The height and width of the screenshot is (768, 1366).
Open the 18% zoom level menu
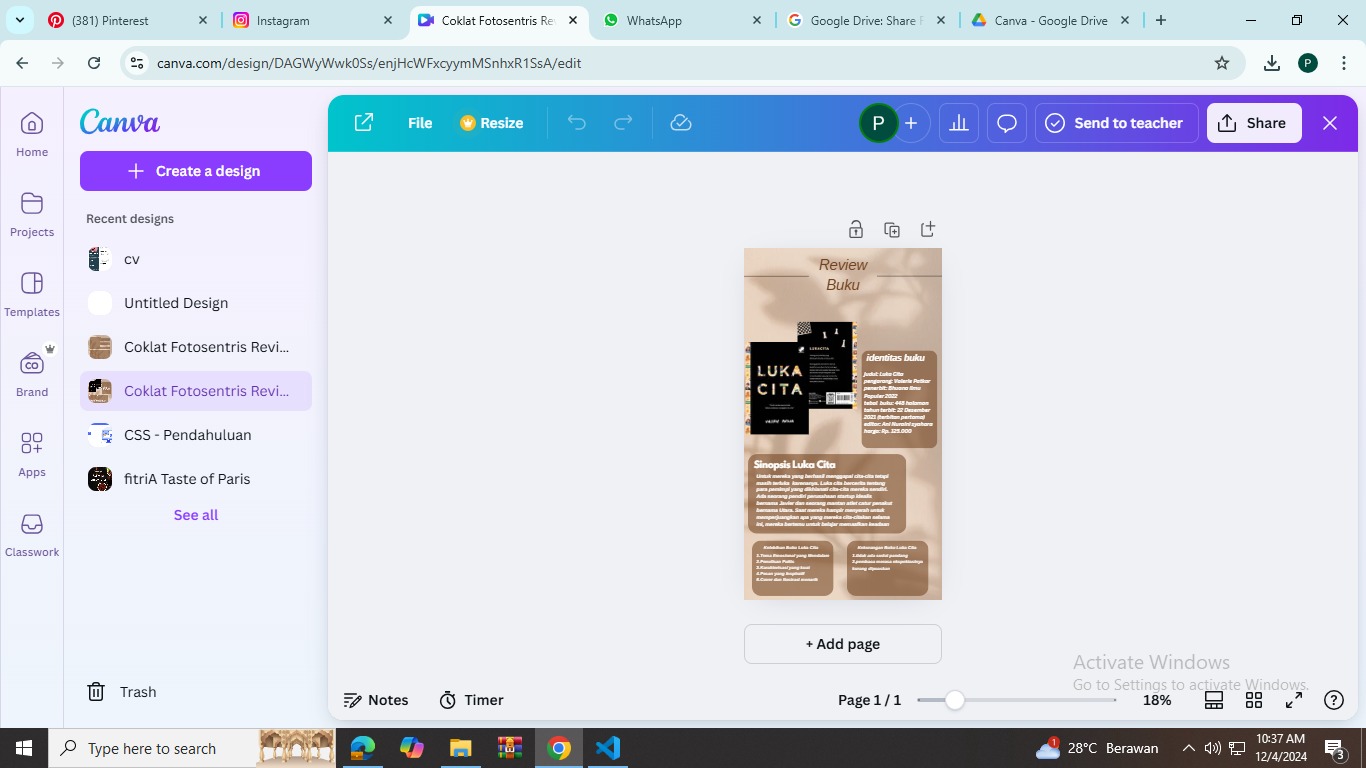(x=1157, y=700)
